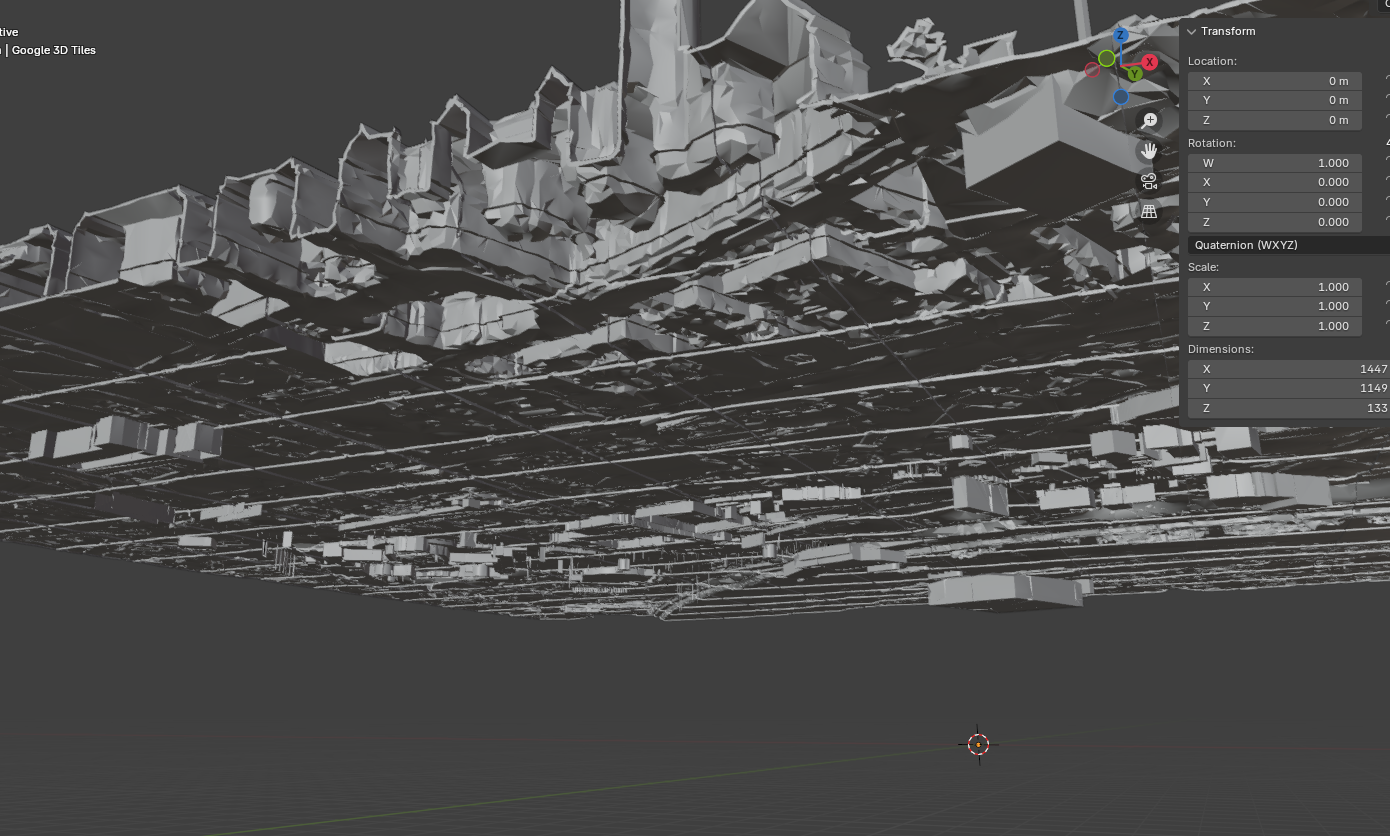Click the hand pan view icon
The height and width of the screenshot is (836, 1390).
click(1150, 151)
